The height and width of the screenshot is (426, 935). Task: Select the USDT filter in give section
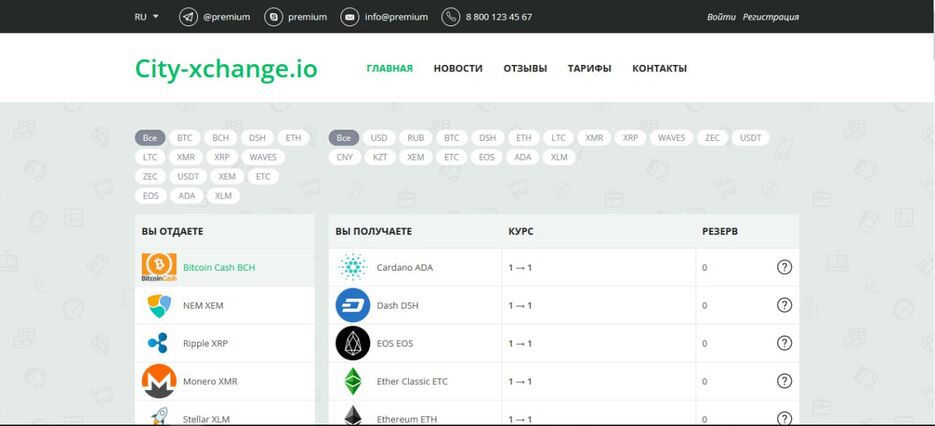click(x=188, y=177)
